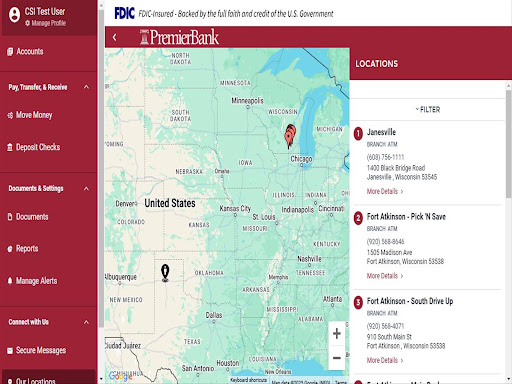Open More Details for Fort Atkinson South Drive Up
The width and height of the screenshot is (512, 384).
point(385,360)
